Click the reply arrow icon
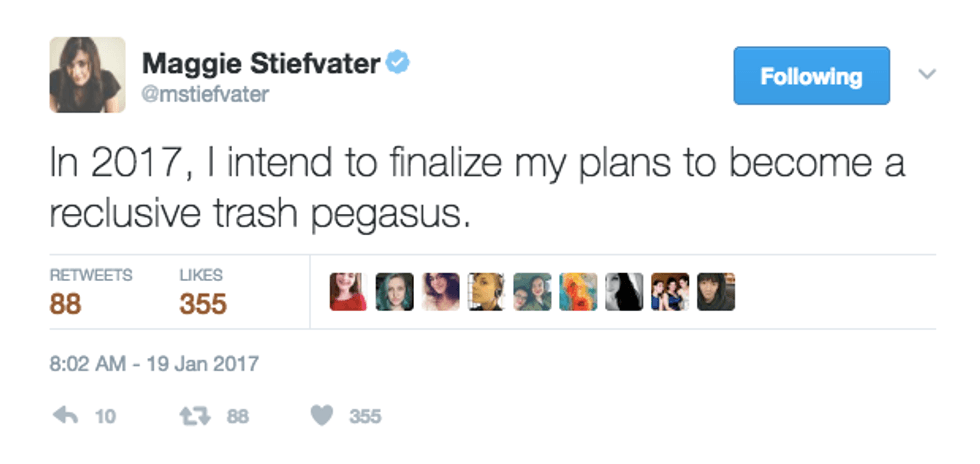 click(x=68, y=416)
